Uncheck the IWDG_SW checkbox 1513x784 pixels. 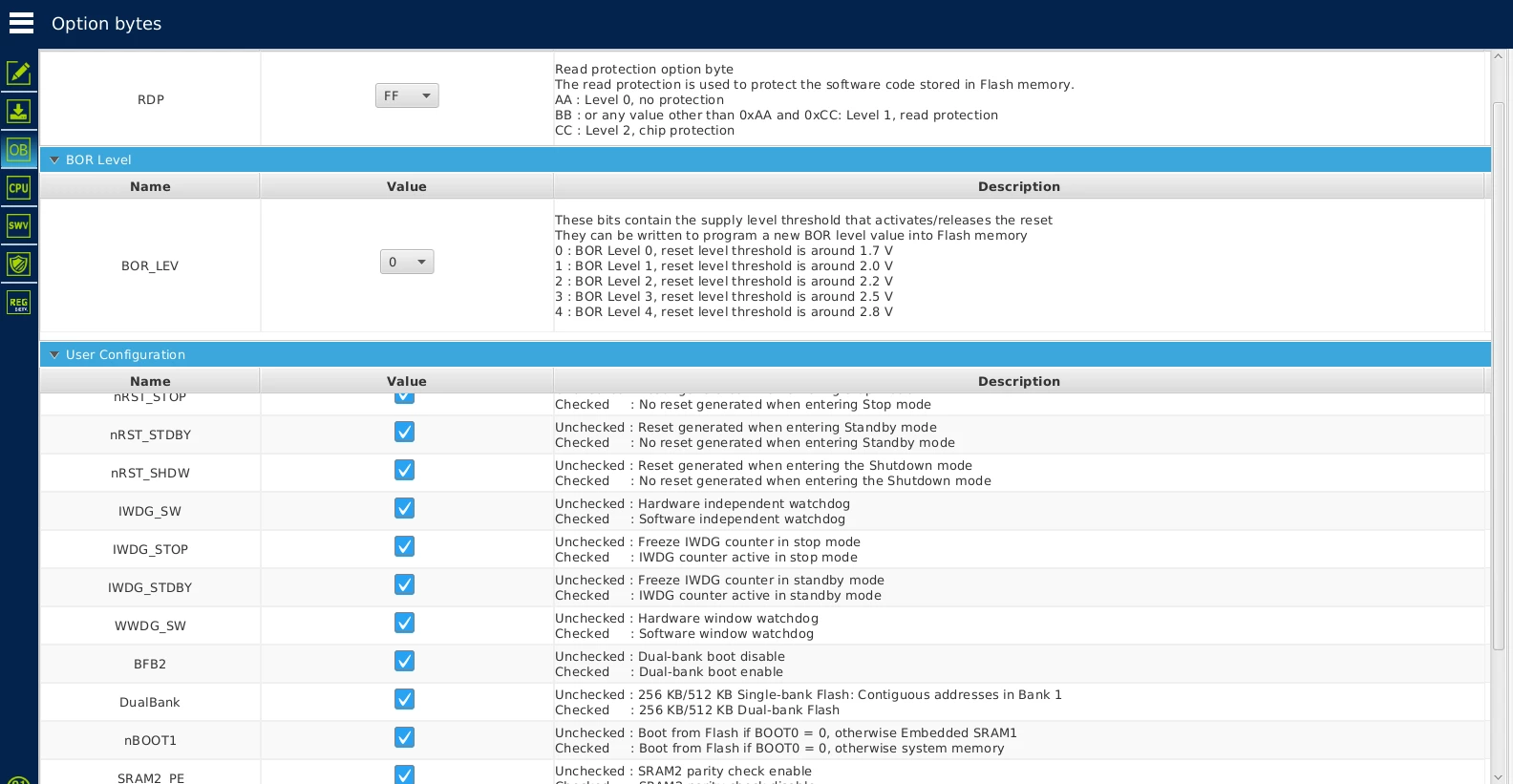coord(405,509)
